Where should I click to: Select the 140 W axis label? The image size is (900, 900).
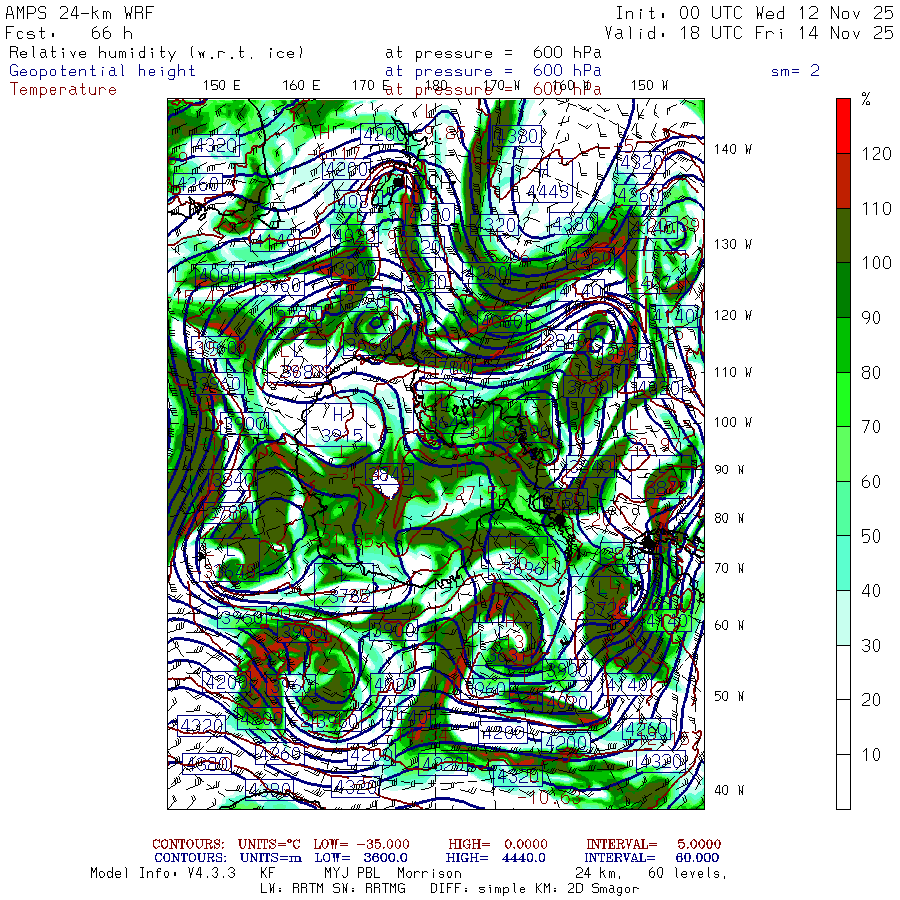tap(732, 149)
